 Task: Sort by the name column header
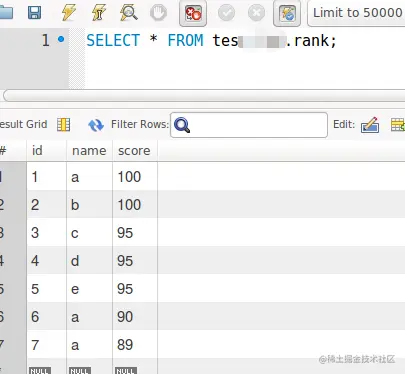point(89,151)
